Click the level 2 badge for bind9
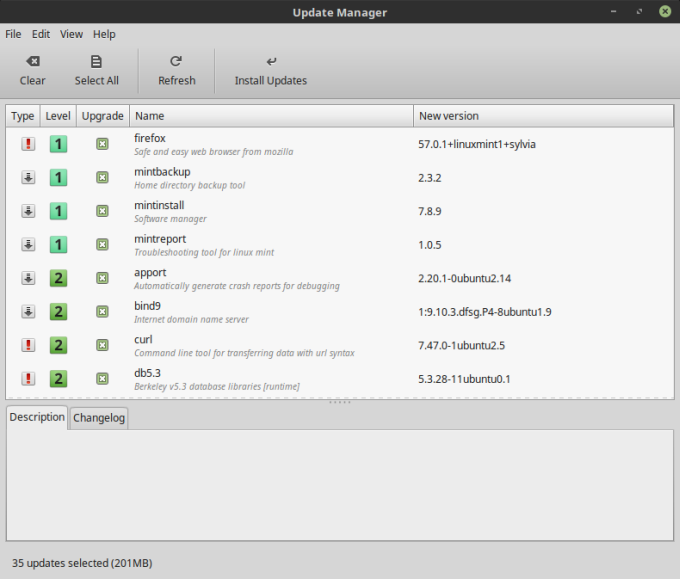The width and height of the screenshot is (680, 579). point(59,312)
